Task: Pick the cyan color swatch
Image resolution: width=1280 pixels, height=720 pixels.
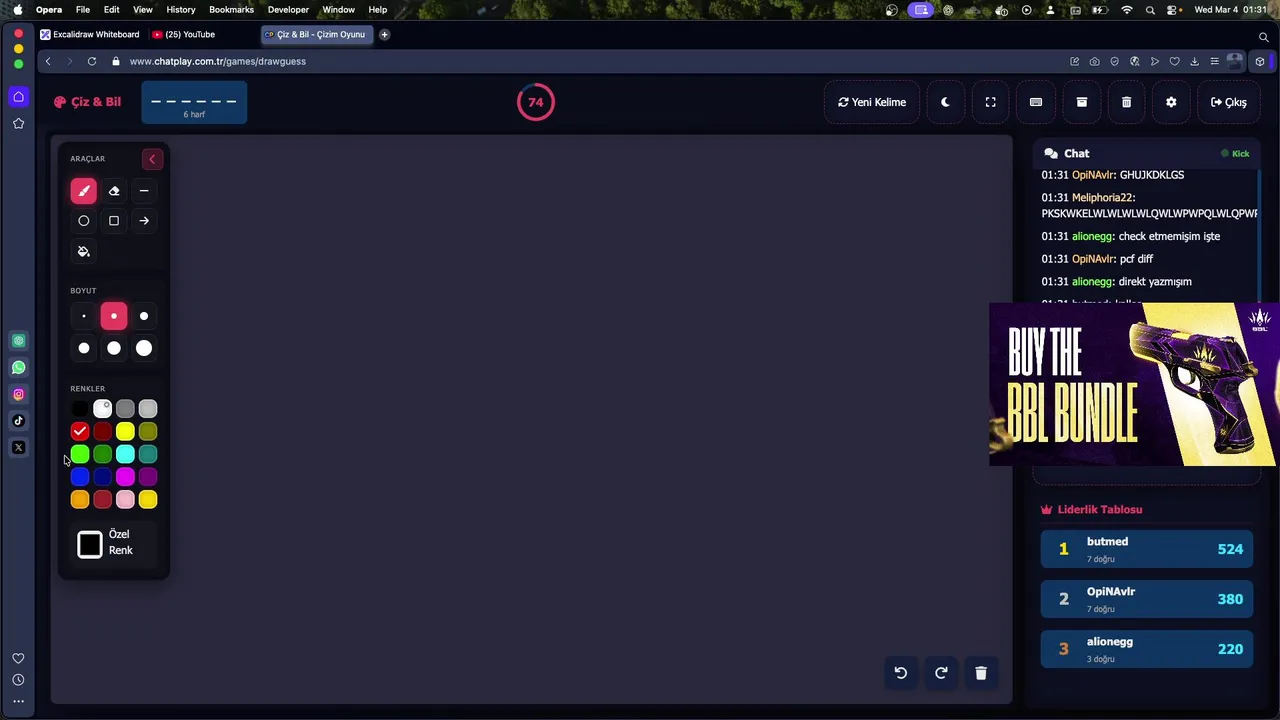Action: click(125, 455)
